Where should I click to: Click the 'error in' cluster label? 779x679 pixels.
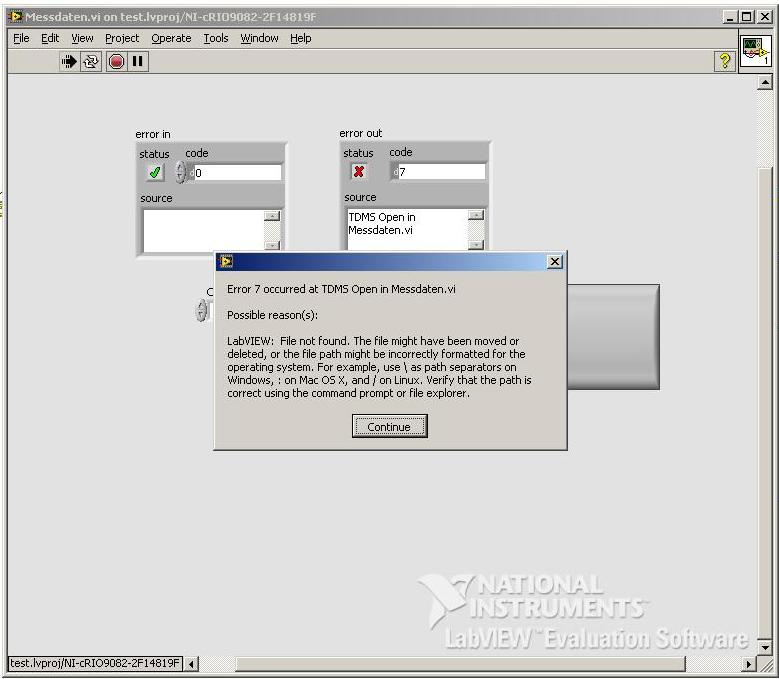pyautogui.click(x=153, y=134)
